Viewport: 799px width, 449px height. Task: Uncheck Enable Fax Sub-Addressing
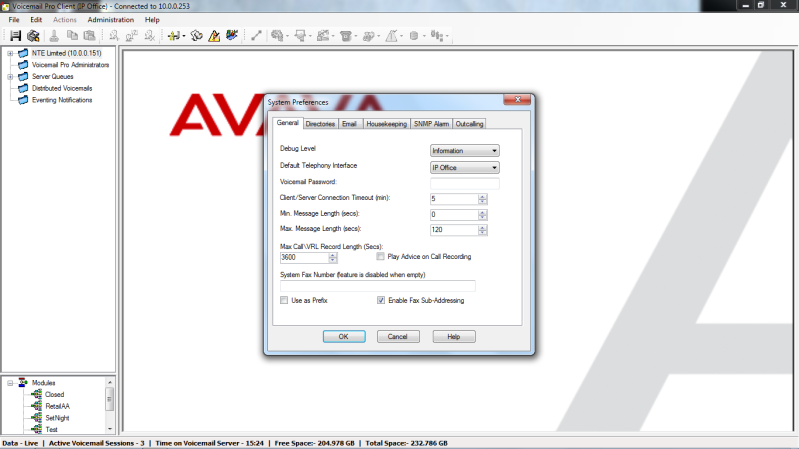[381, 300]
